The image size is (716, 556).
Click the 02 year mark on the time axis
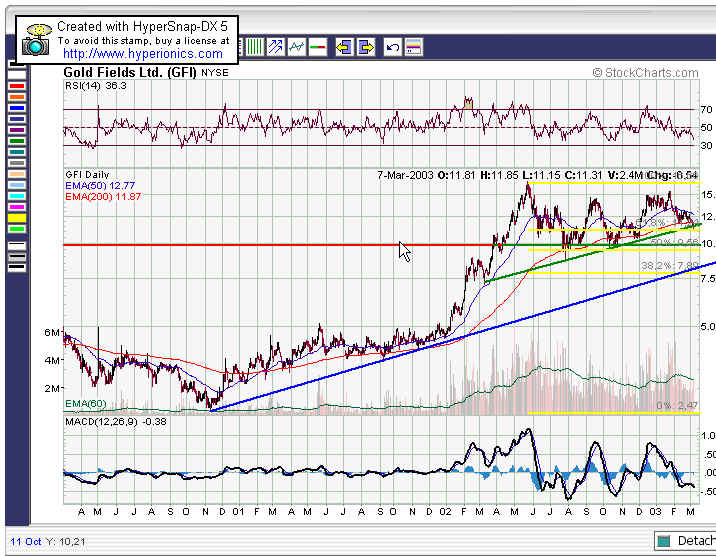click(445, 512)
